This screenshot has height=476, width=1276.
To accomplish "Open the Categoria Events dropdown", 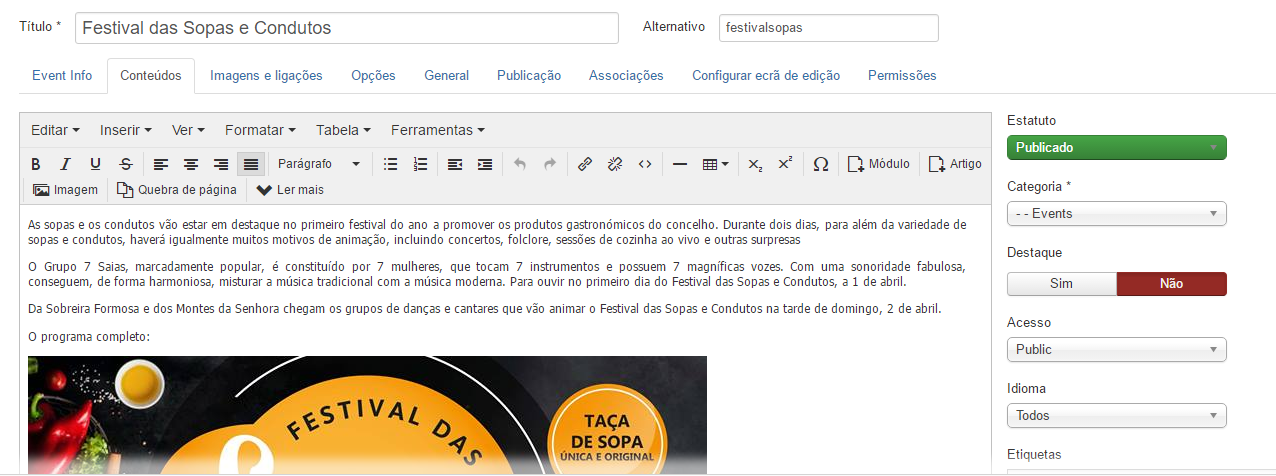I will click(x=1116, y=214).
